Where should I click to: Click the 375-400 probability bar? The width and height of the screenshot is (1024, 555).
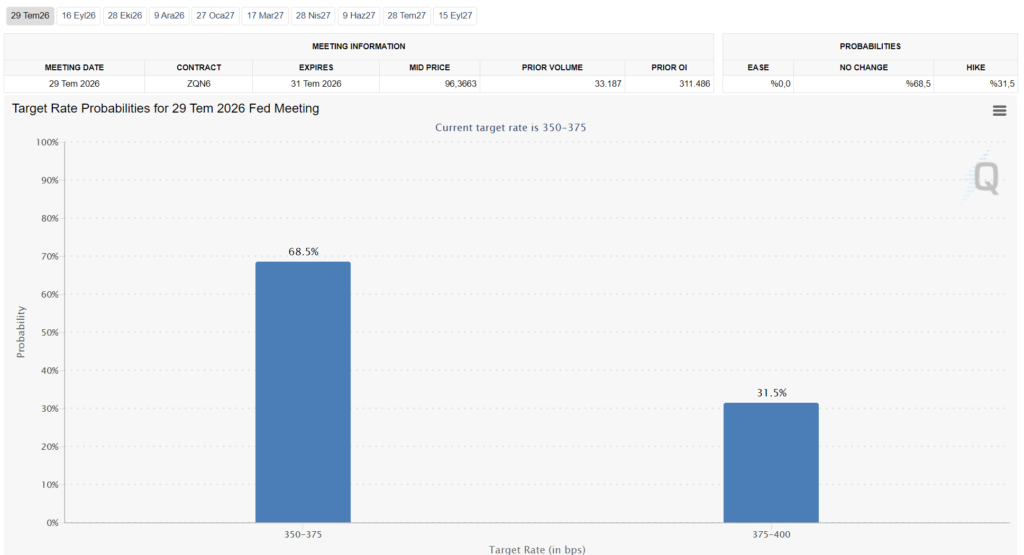pyautogui.click(x=771, y=462)
